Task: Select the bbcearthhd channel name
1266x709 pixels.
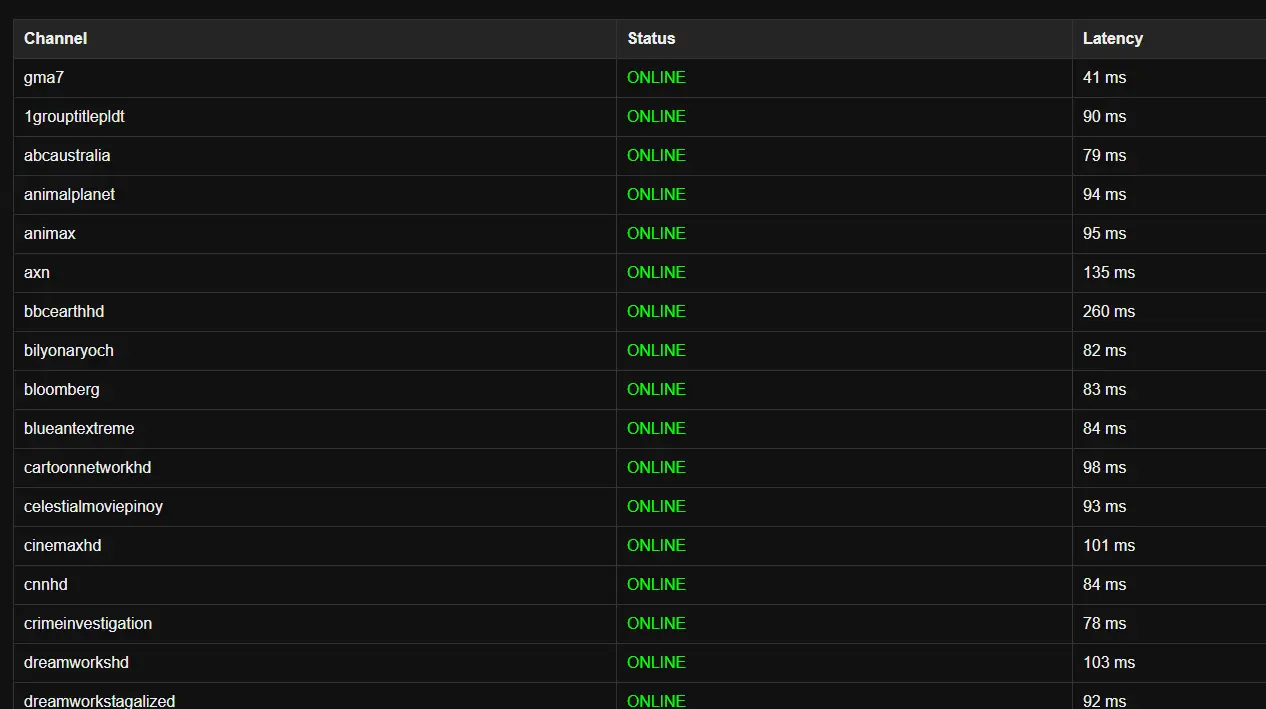Action: 64,311
